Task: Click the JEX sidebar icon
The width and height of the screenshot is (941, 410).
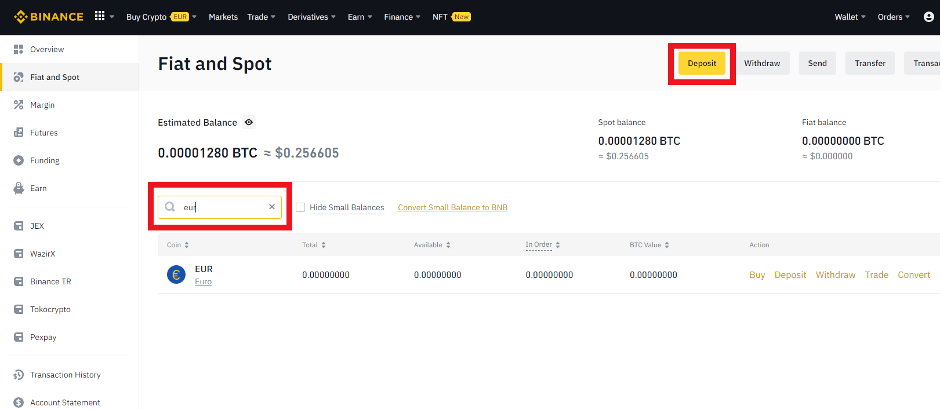Action: 18,226
